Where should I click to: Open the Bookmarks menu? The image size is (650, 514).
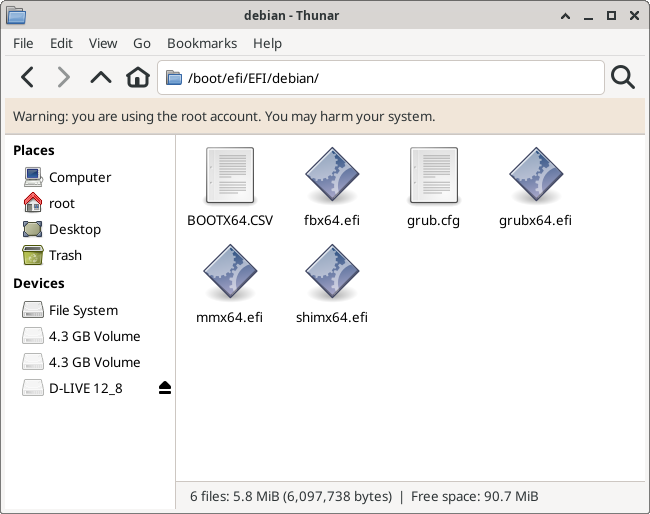[202, 43]
